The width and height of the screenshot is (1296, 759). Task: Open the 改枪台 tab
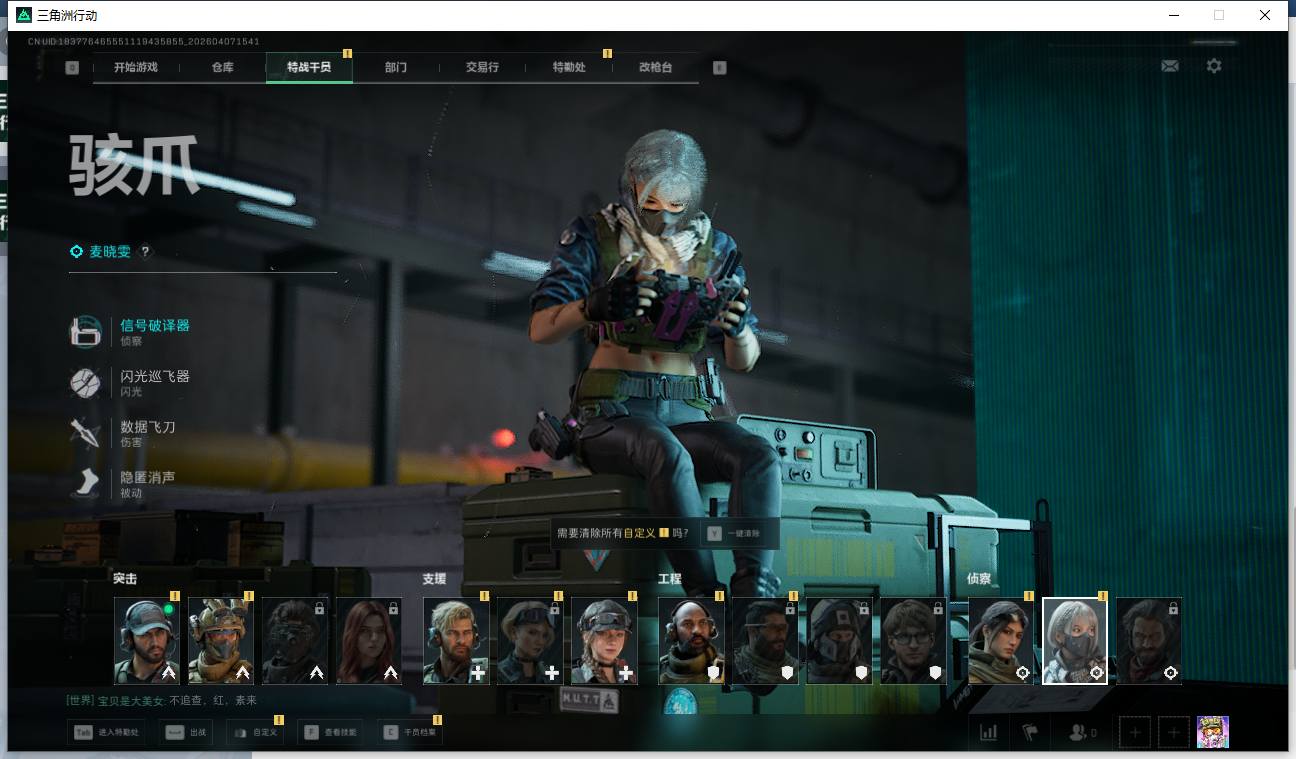[x=655, y=67]
